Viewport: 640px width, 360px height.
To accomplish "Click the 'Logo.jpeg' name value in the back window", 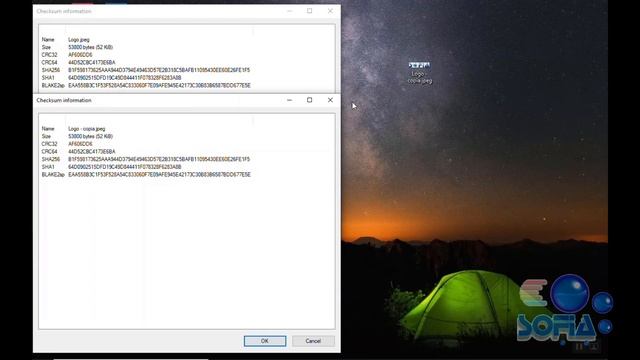I will tap(79, 40).
